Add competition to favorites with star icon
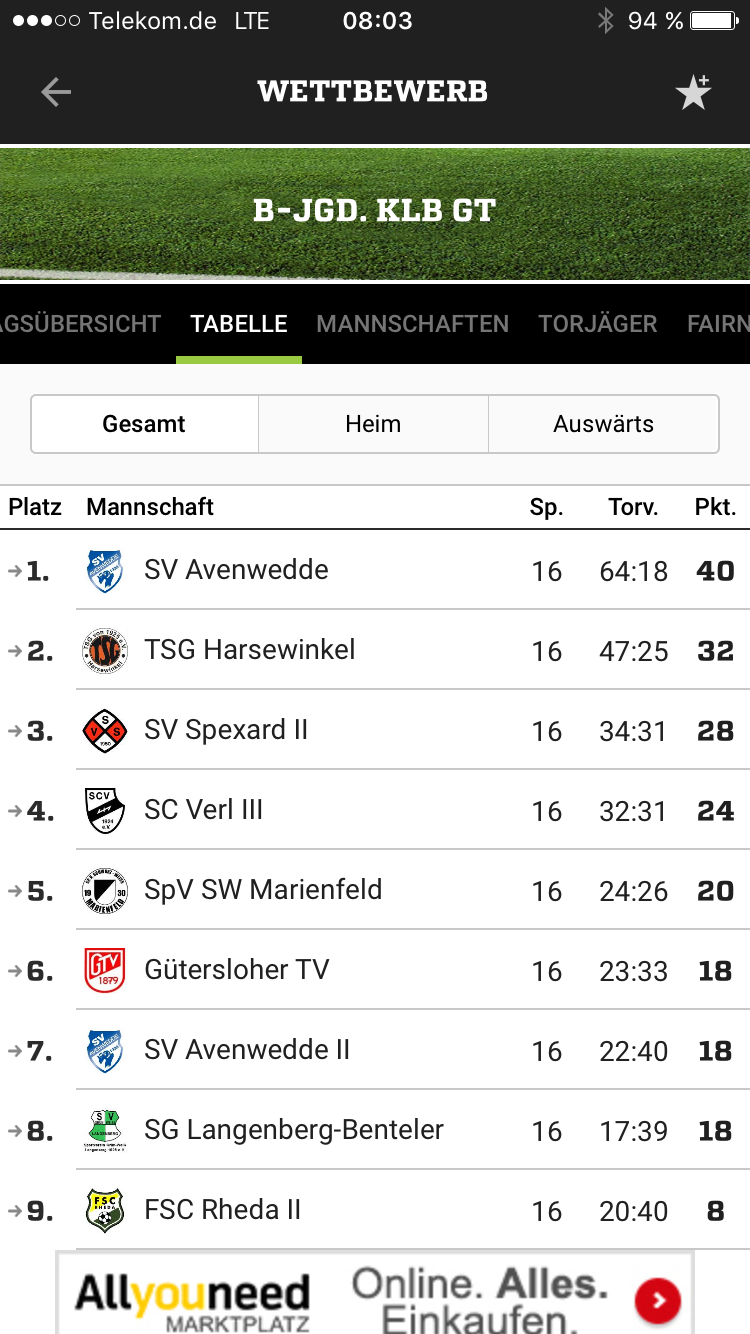 coord(693,92)
